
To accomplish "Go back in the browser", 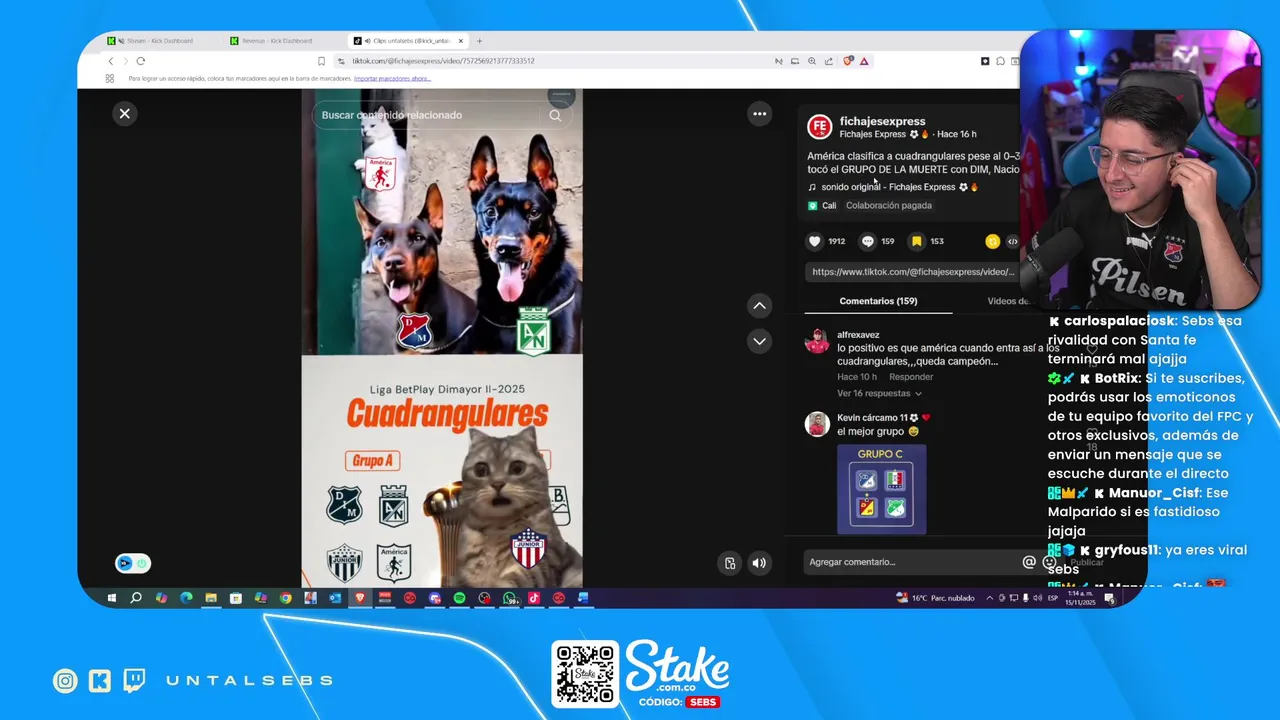I will (110, 61).
